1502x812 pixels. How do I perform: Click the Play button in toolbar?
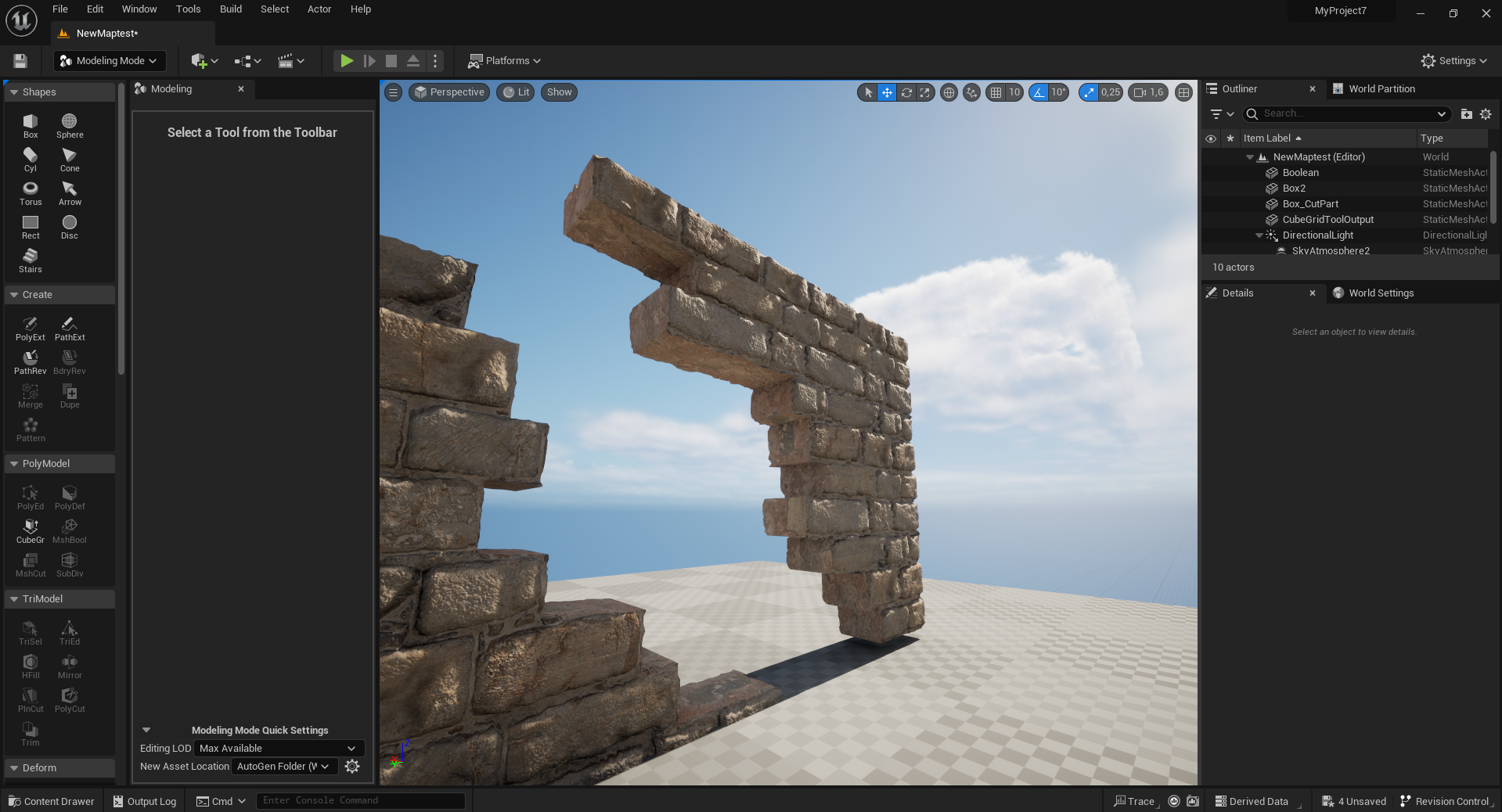346,60
